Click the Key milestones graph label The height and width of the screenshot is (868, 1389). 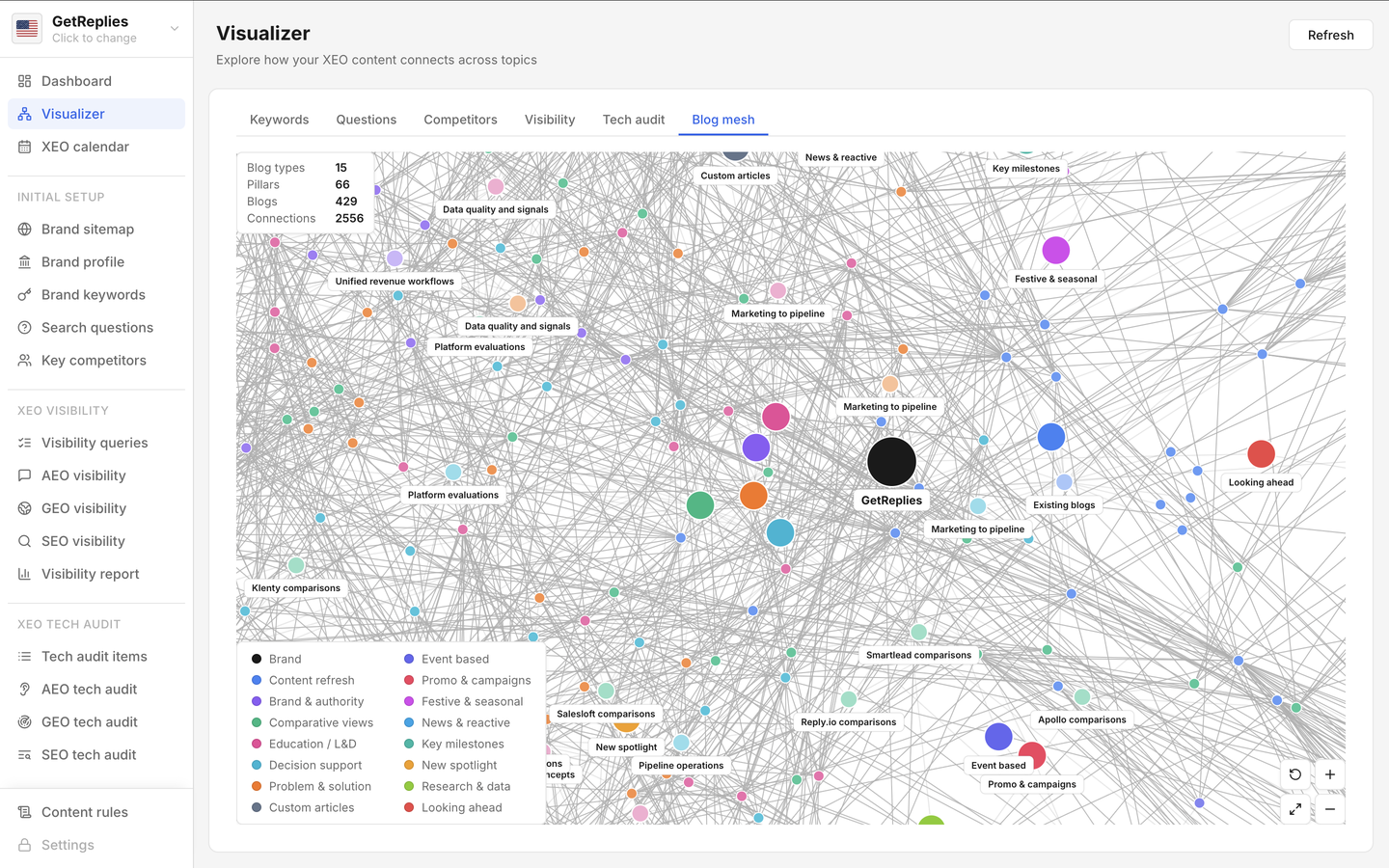1026,168
